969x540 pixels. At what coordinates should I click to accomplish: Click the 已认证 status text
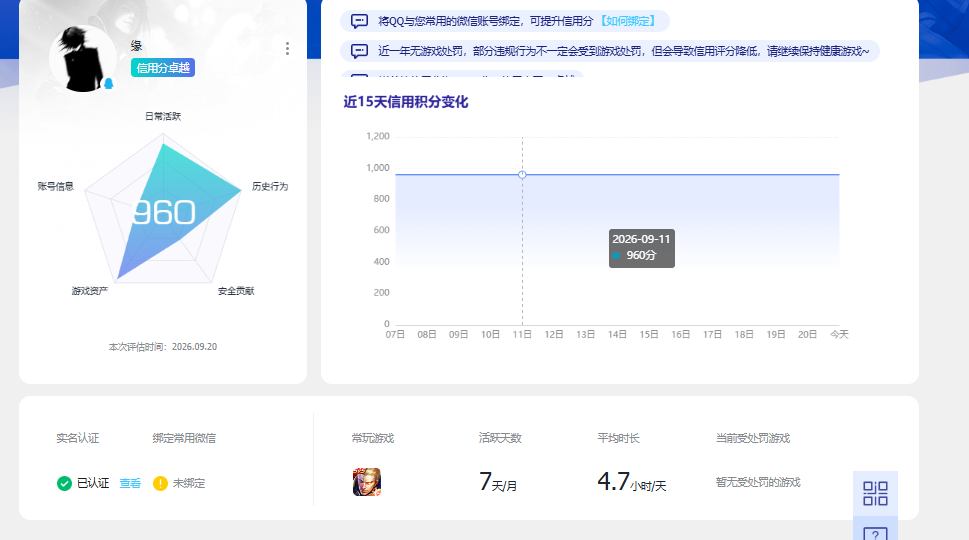click(93, 483)
